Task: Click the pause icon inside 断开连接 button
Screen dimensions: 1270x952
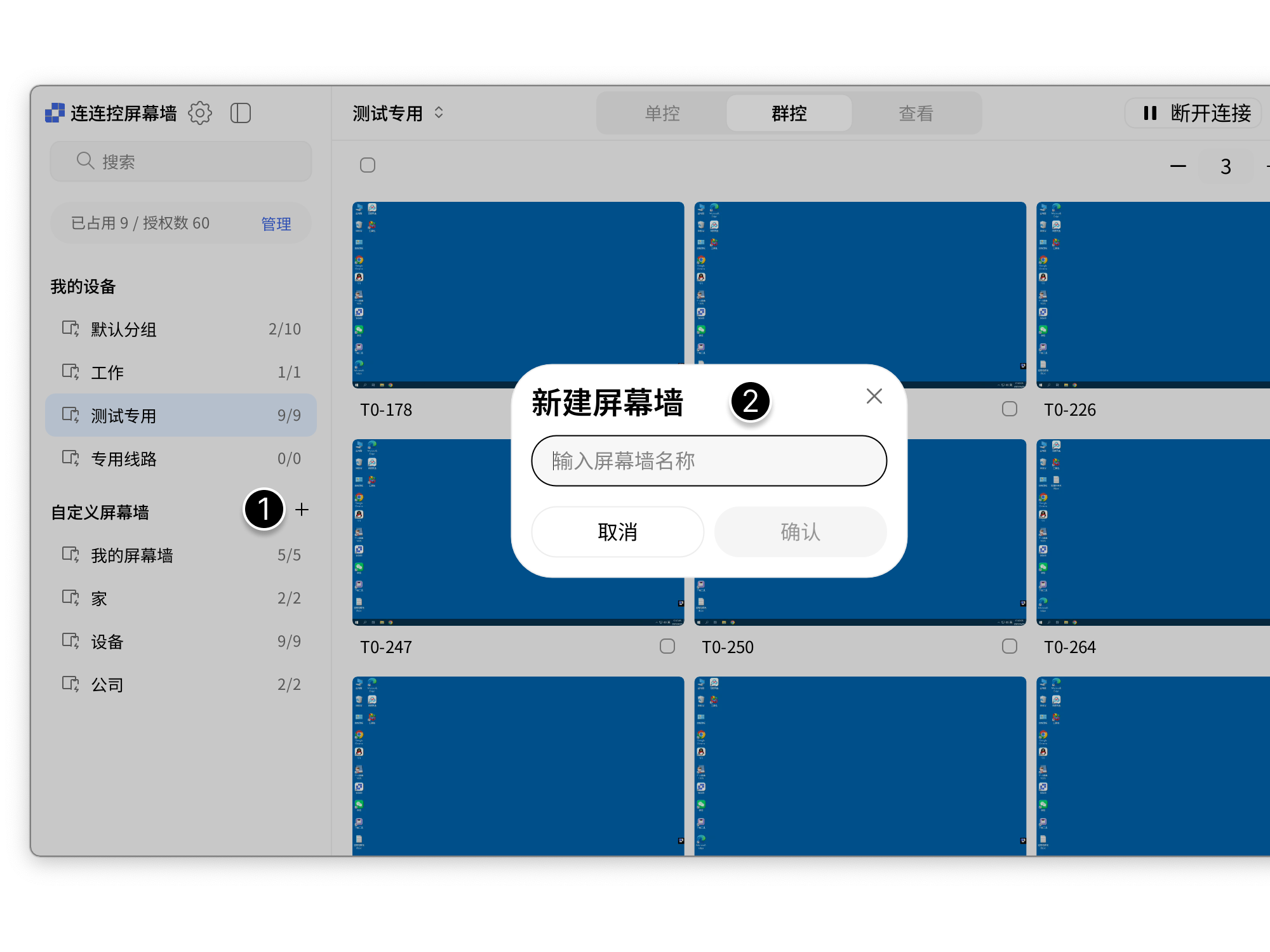Action: click(1149, 113)
